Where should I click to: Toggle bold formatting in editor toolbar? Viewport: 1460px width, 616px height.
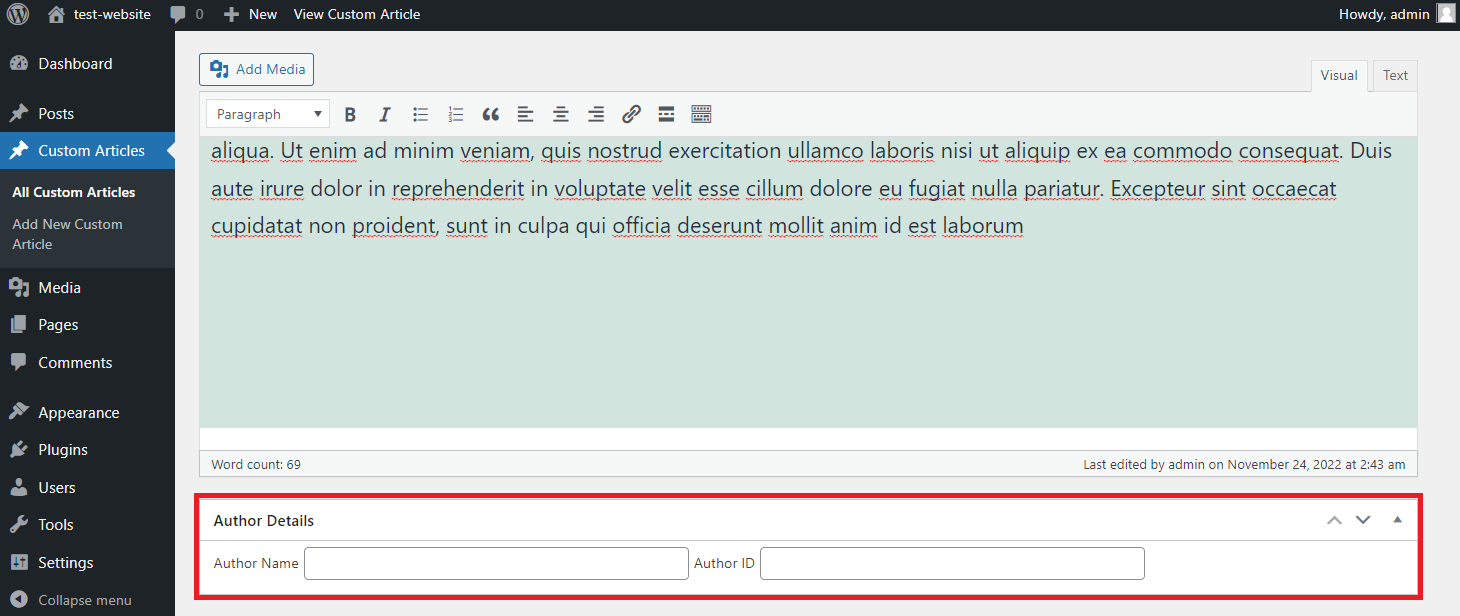[x=350, y=114]
